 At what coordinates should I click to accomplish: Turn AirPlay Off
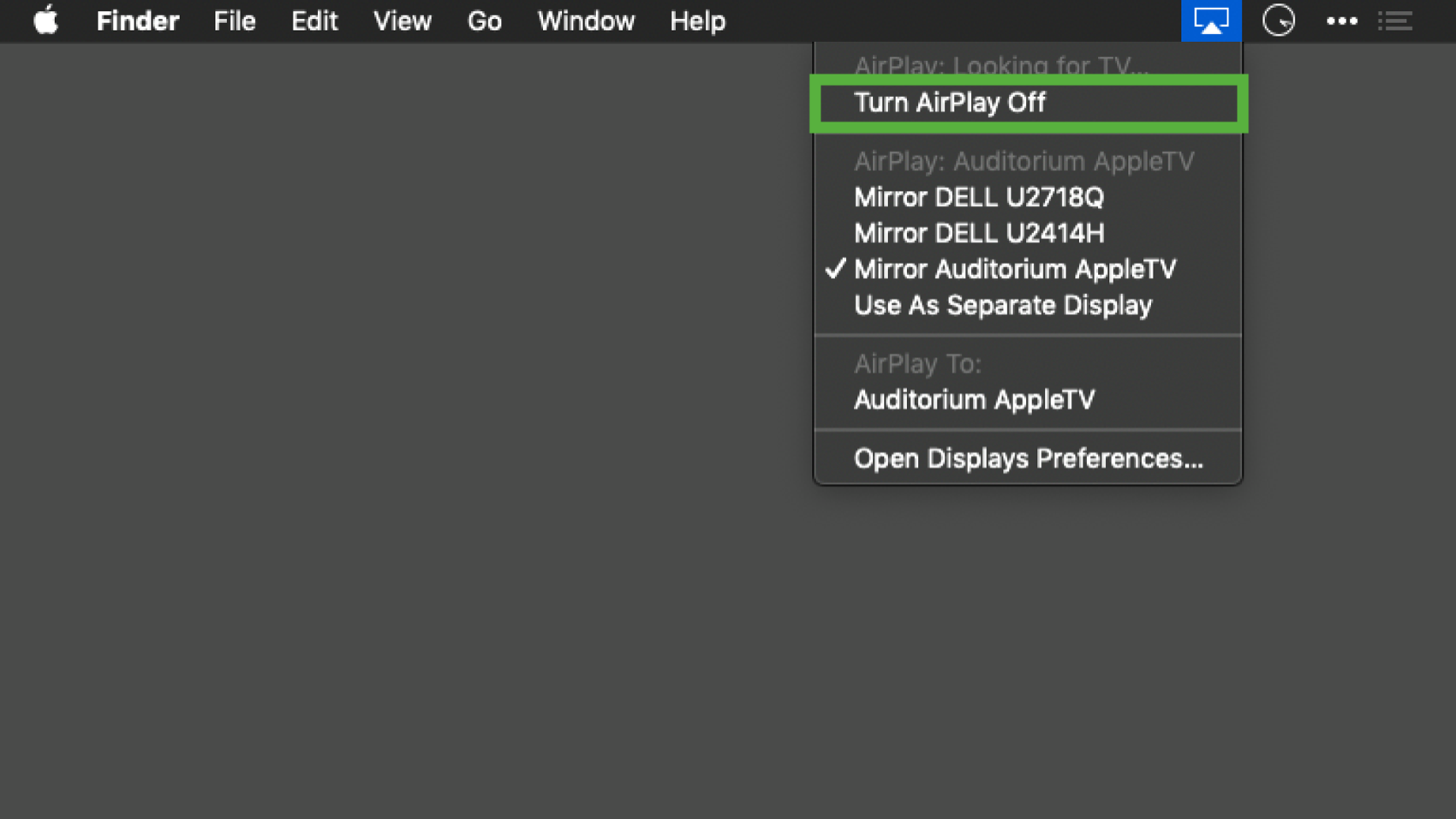949,103
